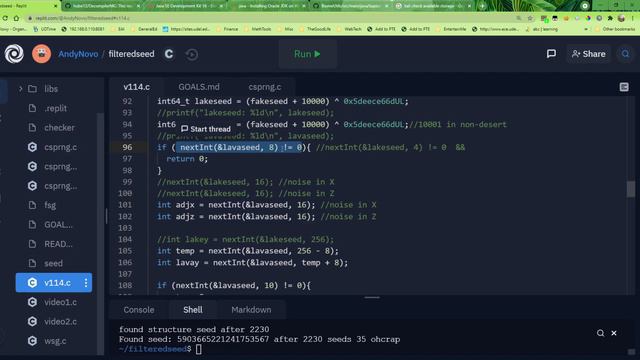Open the Finance bookmark folder

click(x=227, y=29)
